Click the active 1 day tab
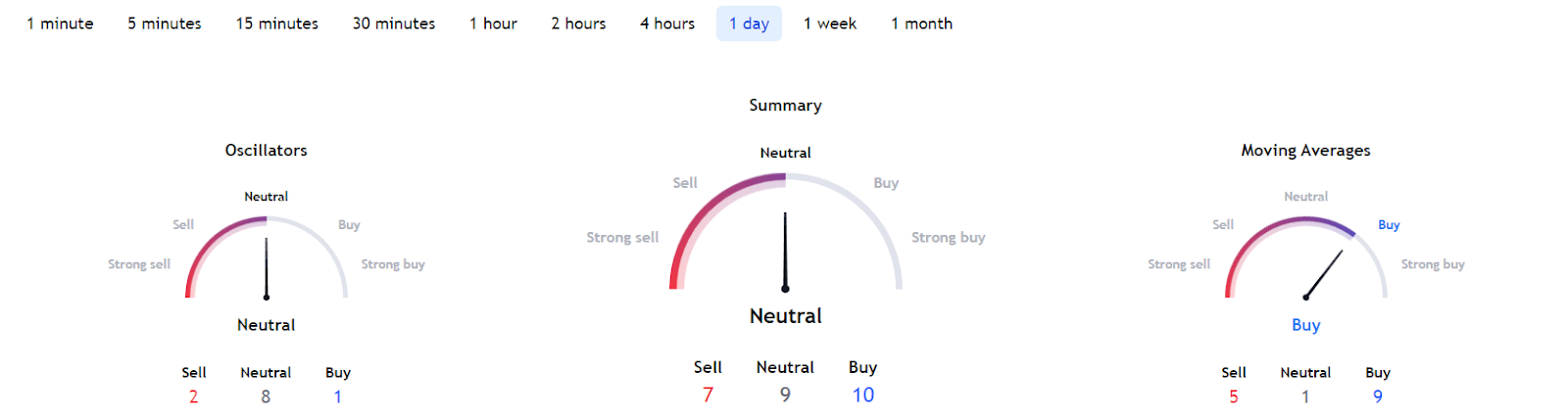This screenshot has width=1568, height=418. coord(749,23)
